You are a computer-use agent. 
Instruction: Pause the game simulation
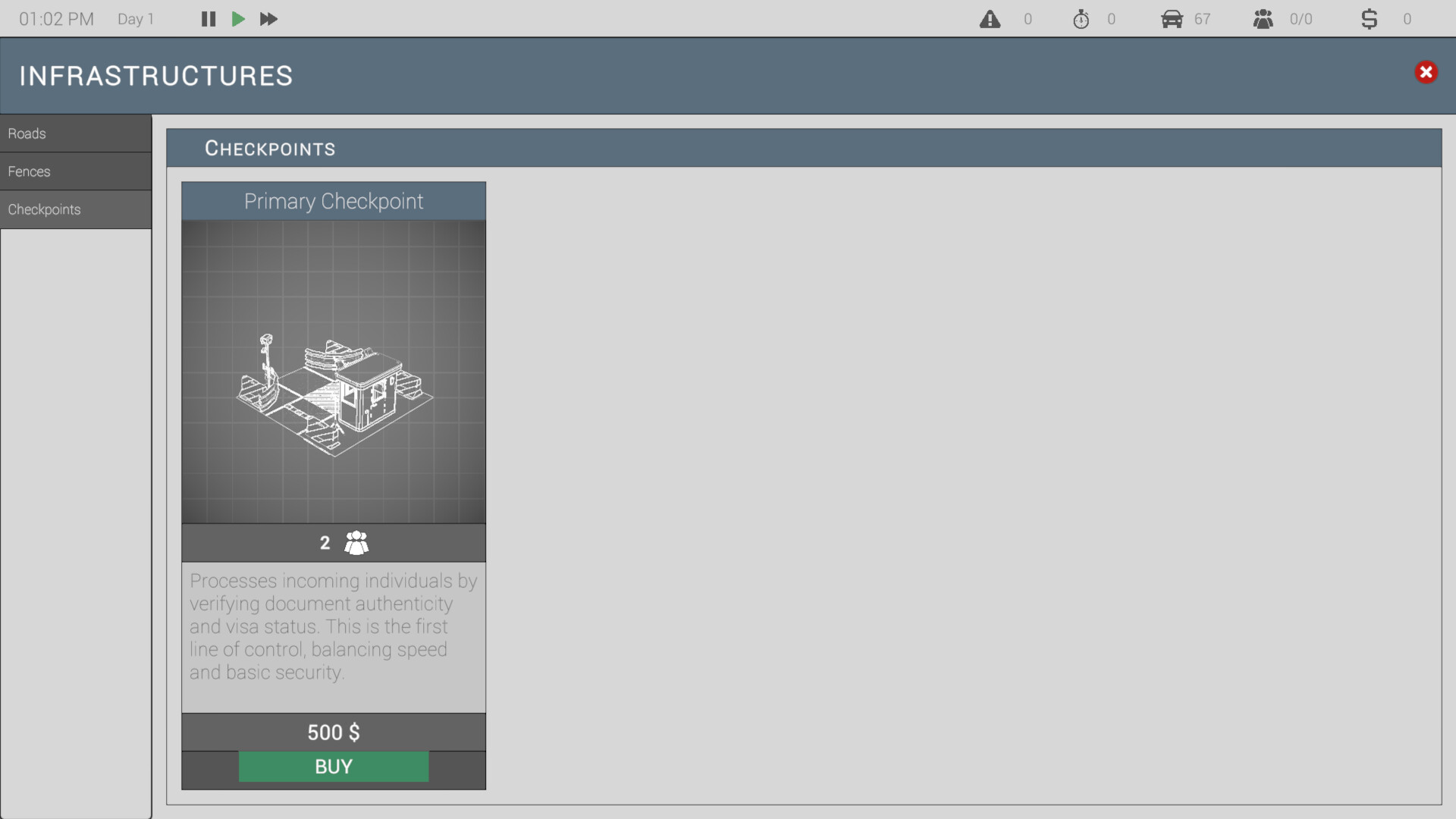[x=208, y=19]
